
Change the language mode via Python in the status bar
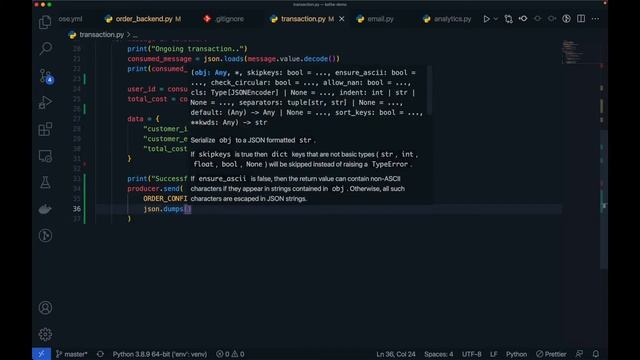pos(516,354)
